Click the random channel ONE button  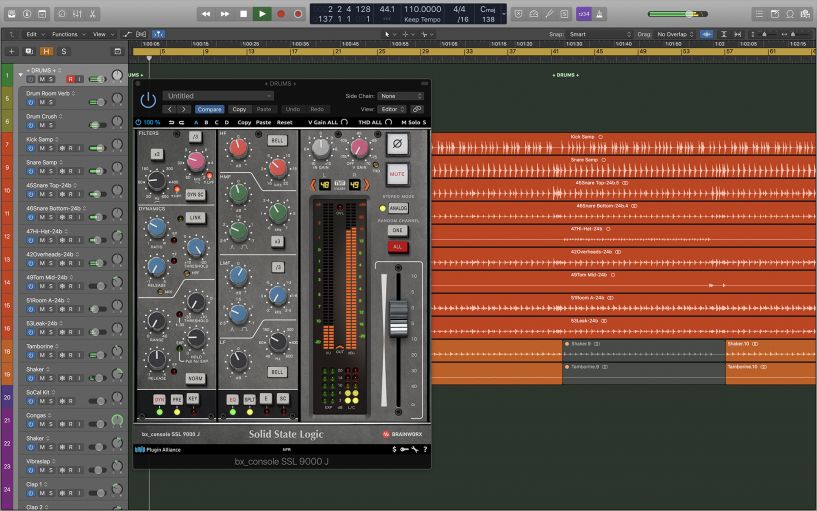click(398, 230)
